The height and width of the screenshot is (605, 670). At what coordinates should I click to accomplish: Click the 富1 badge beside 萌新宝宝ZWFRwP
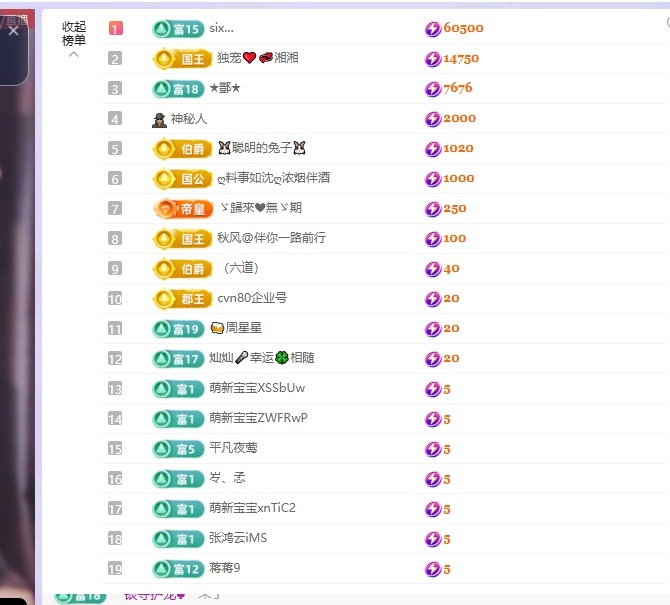click(x=178, y=419)
